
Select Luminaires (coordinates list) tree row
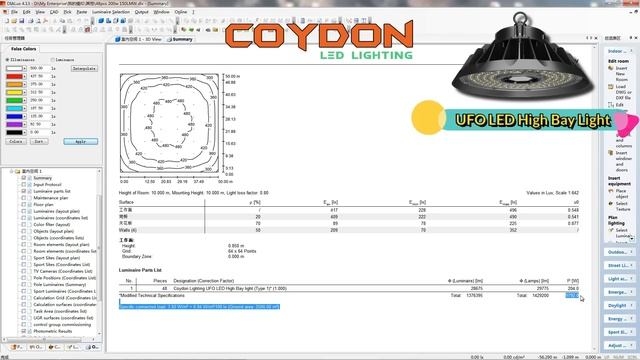pyautogui.click(x=60, y=218)
